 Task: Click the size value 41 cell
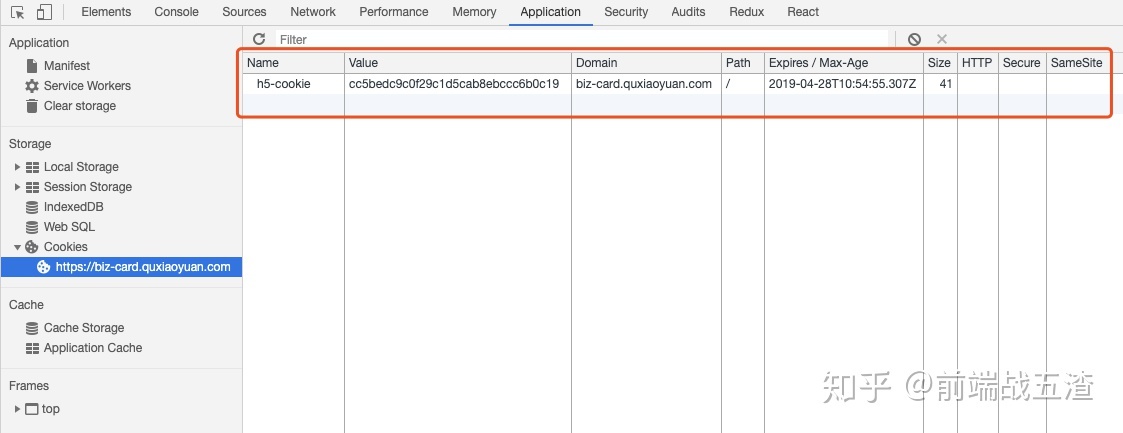[x=940, y=84]
